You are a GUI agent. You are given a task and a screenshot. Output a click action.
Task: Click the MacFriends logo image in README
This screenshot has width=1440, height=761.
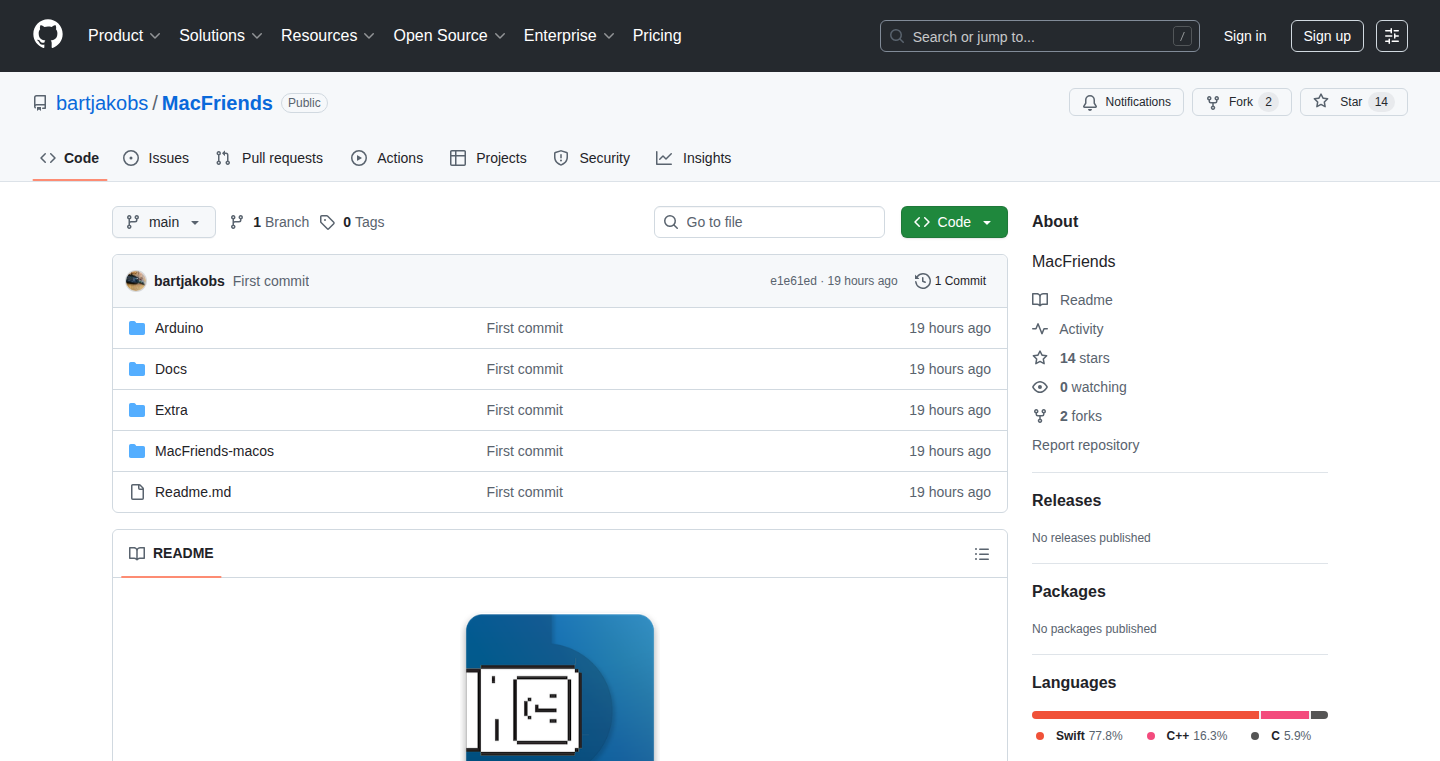(x=560, y=687)
